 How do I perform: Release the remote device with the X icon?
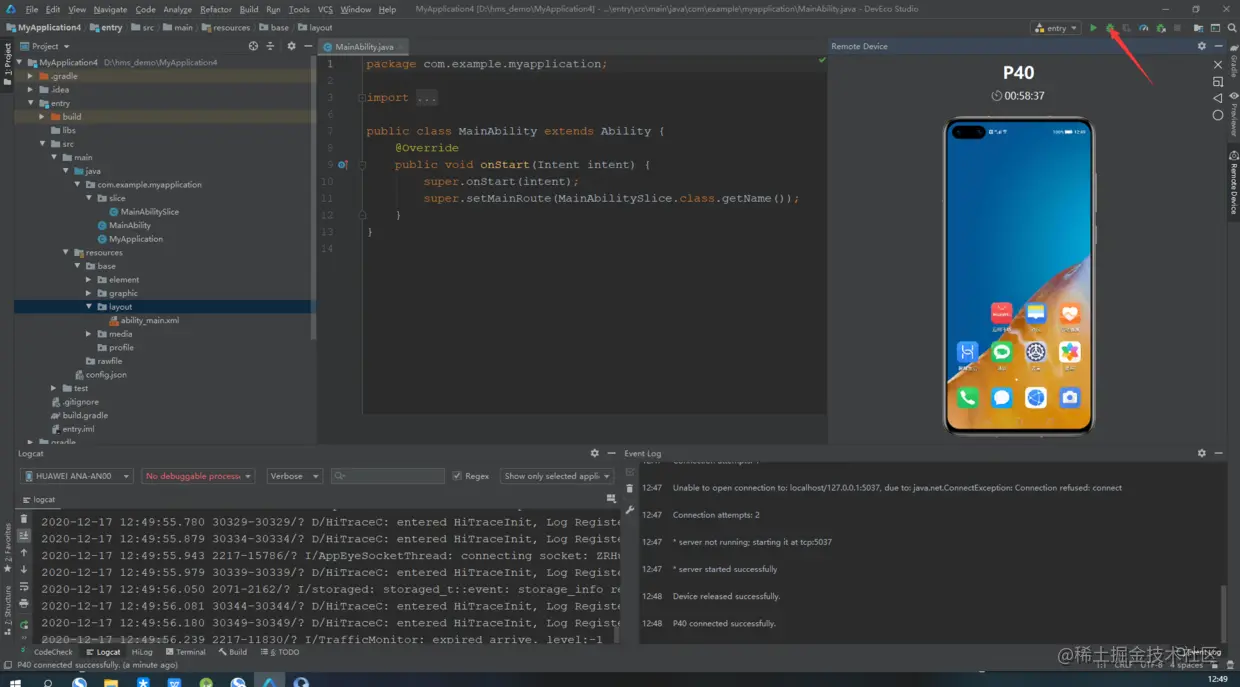[x=1218, y=65]
